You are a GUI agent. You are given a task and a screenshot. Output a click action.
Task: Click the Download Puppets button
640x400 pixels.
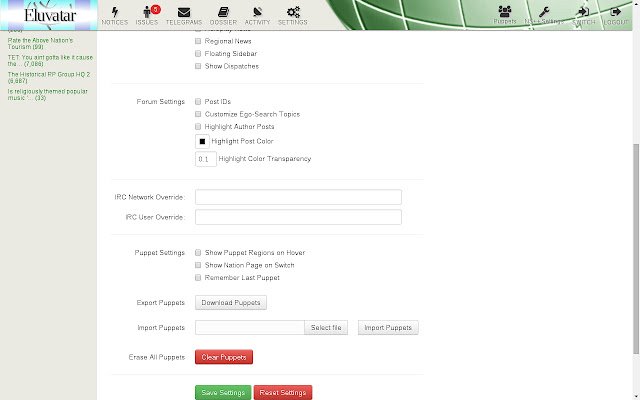(231, 302)
